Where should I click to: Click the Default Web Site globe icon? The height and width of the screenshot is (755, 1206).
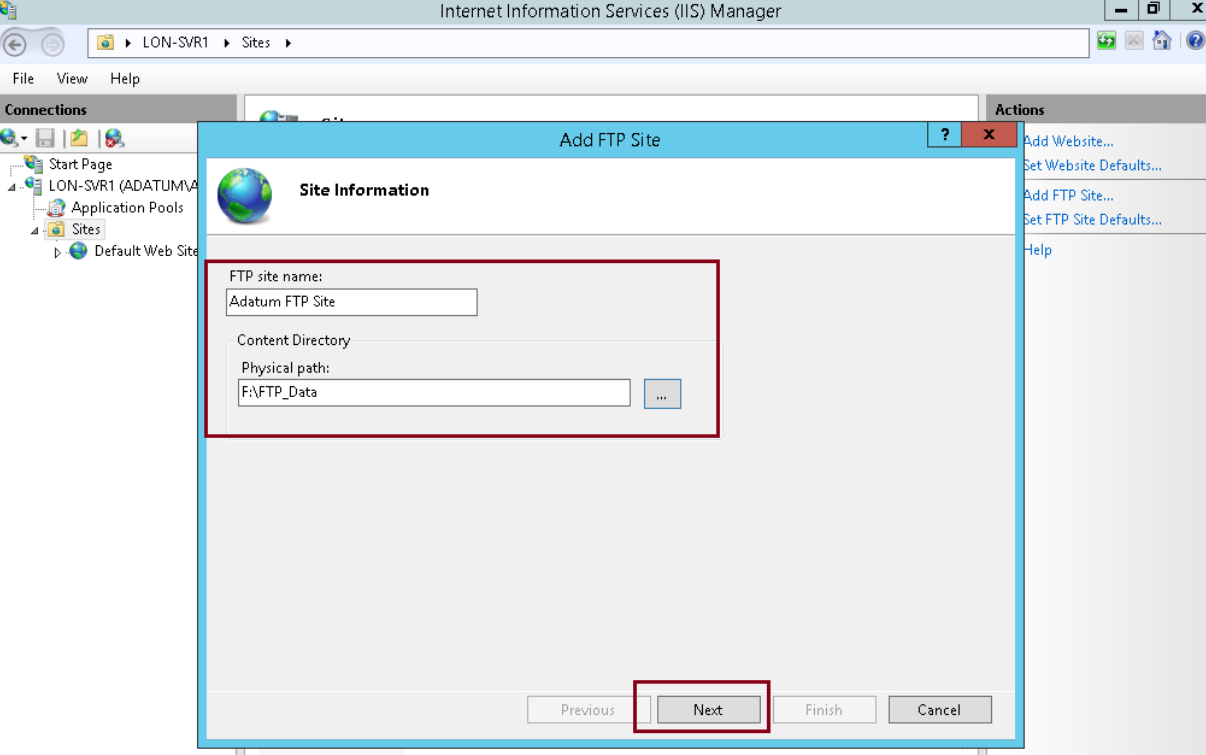click(x=78, y=251)
